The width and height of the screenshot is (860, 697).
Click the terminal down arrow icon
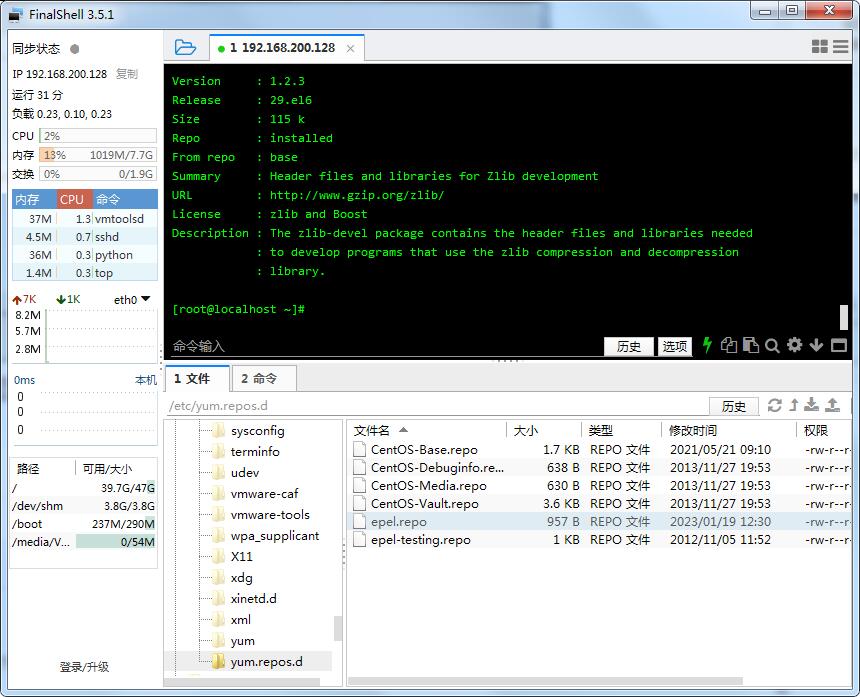(x=816, y=345)
